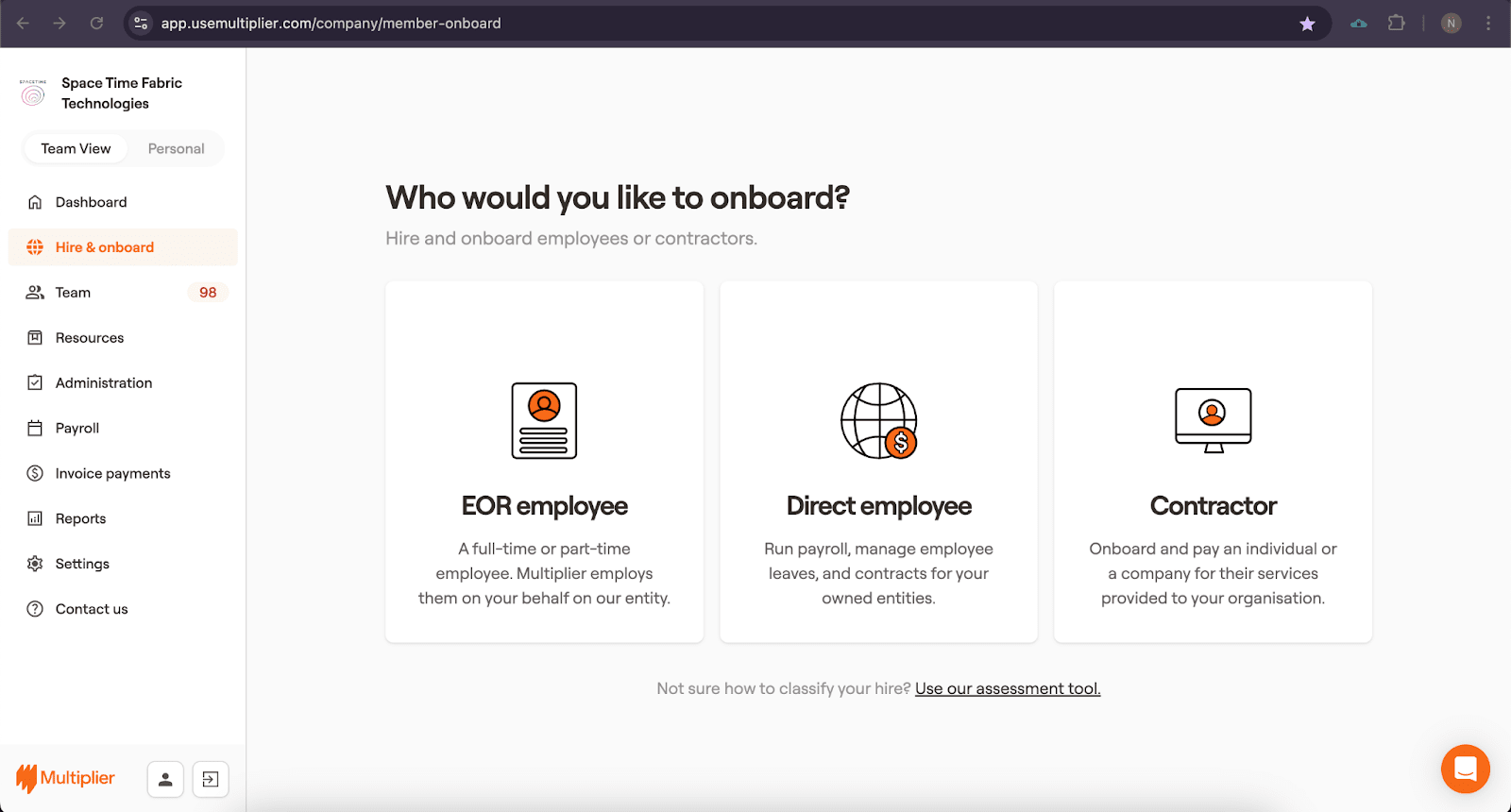
Task: Click the logout arrow icon button
Action: coord(211,779)
